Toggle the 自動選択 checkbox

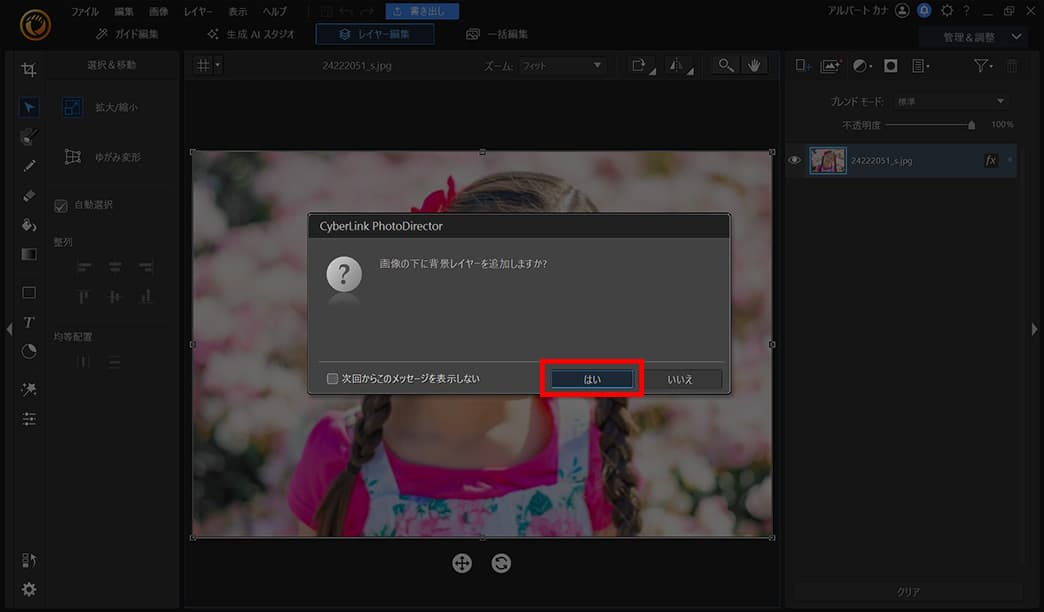click(x=61, y=205)
